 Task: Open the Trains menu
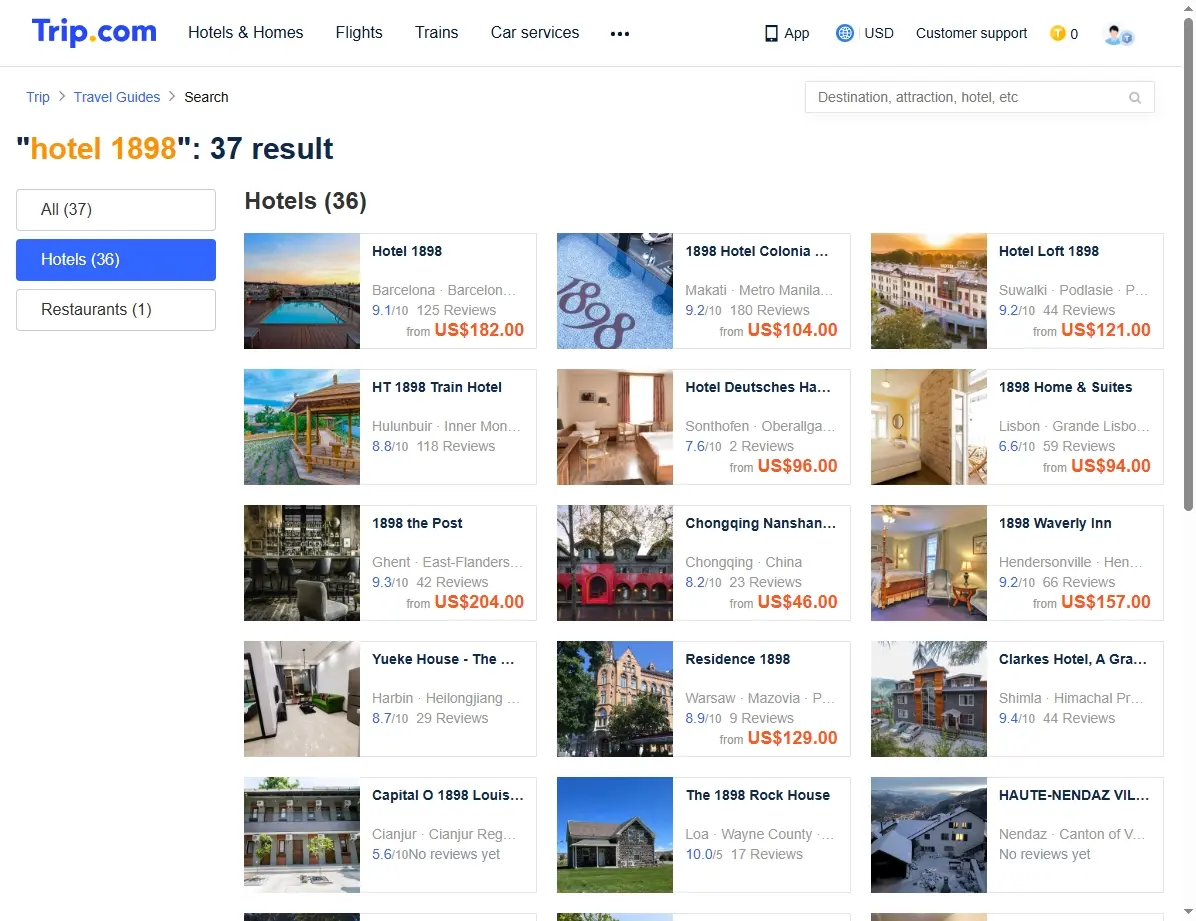(436, 33)
